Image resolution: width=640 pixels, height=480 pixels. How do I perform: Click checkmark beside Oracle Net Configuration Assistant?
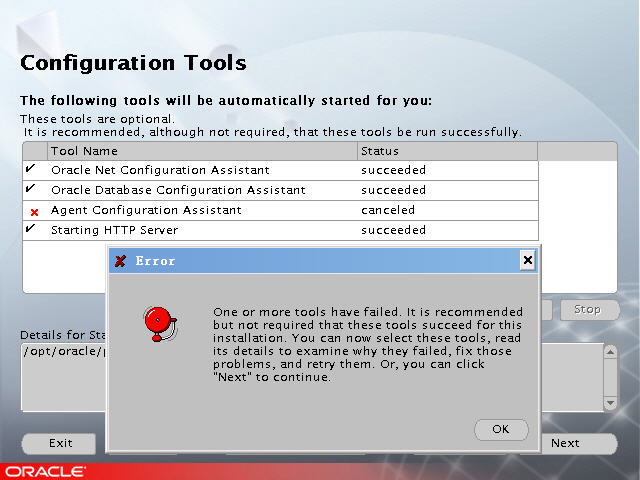[x=30, y=168]
